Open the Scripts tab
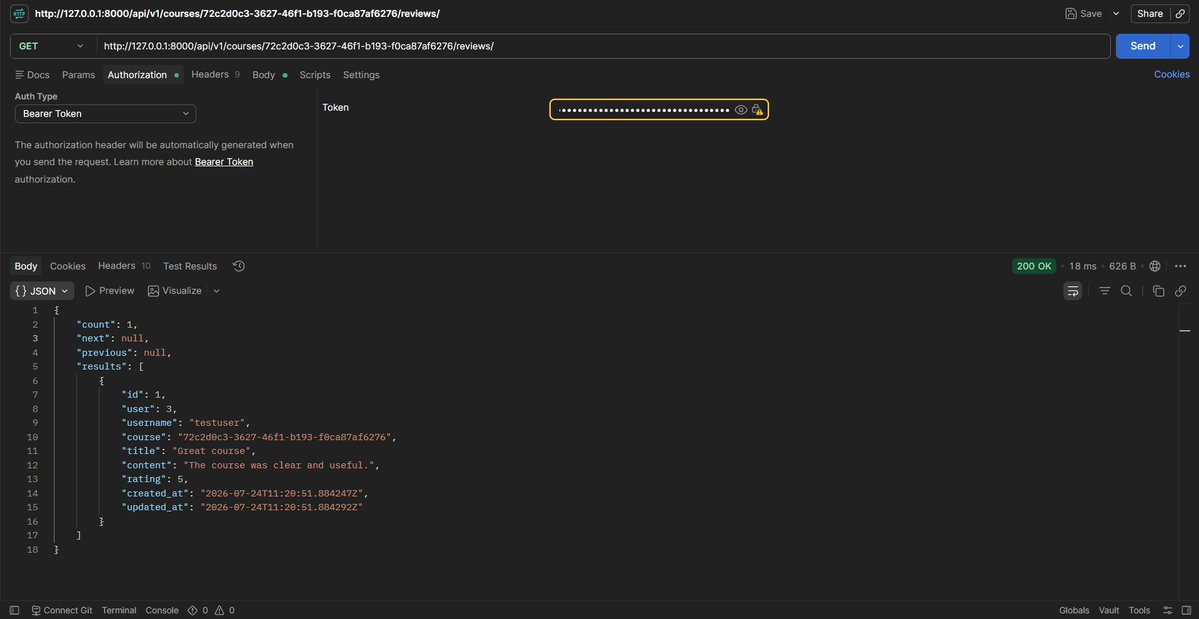The image size is (1199, 619). coord(315,75)
